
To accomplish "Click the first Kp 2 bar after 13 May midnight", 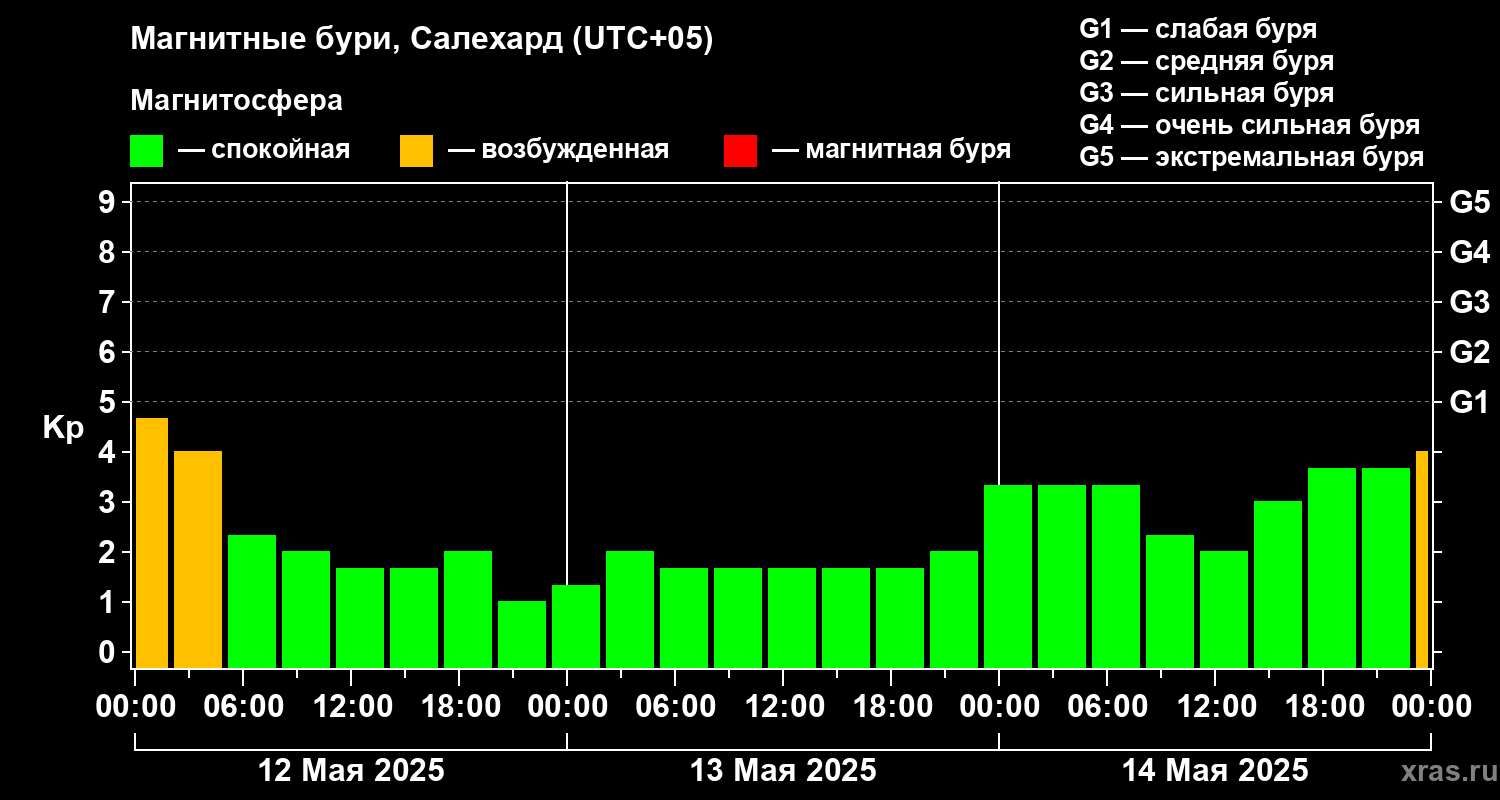I will click(630, 609).
